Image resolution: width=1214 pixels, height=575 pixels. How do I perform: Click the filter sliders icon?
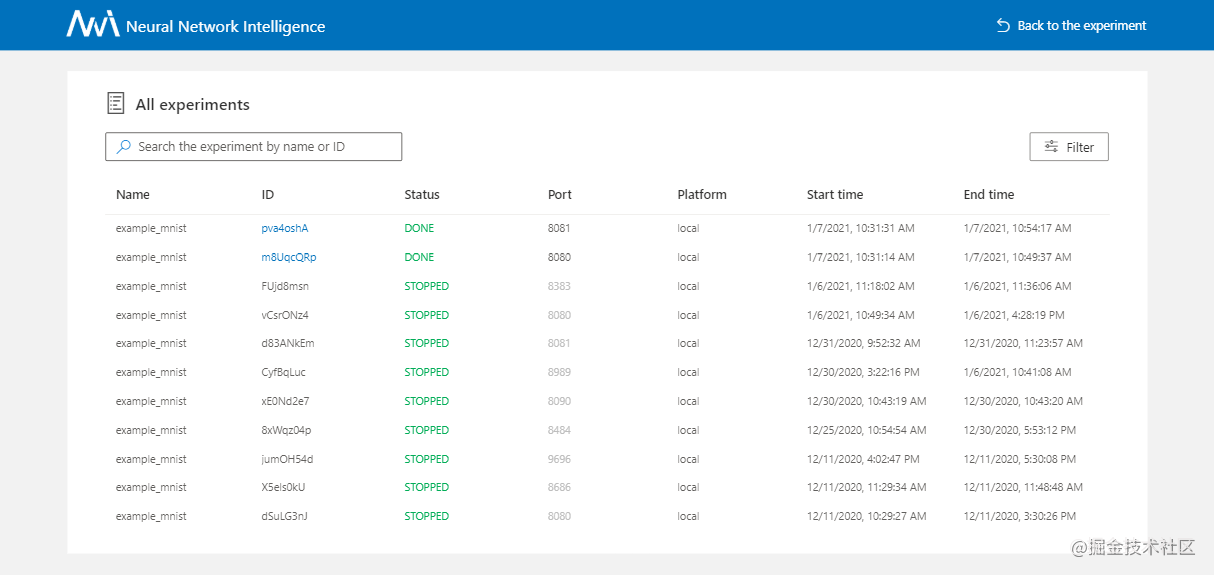[1051, 146]
